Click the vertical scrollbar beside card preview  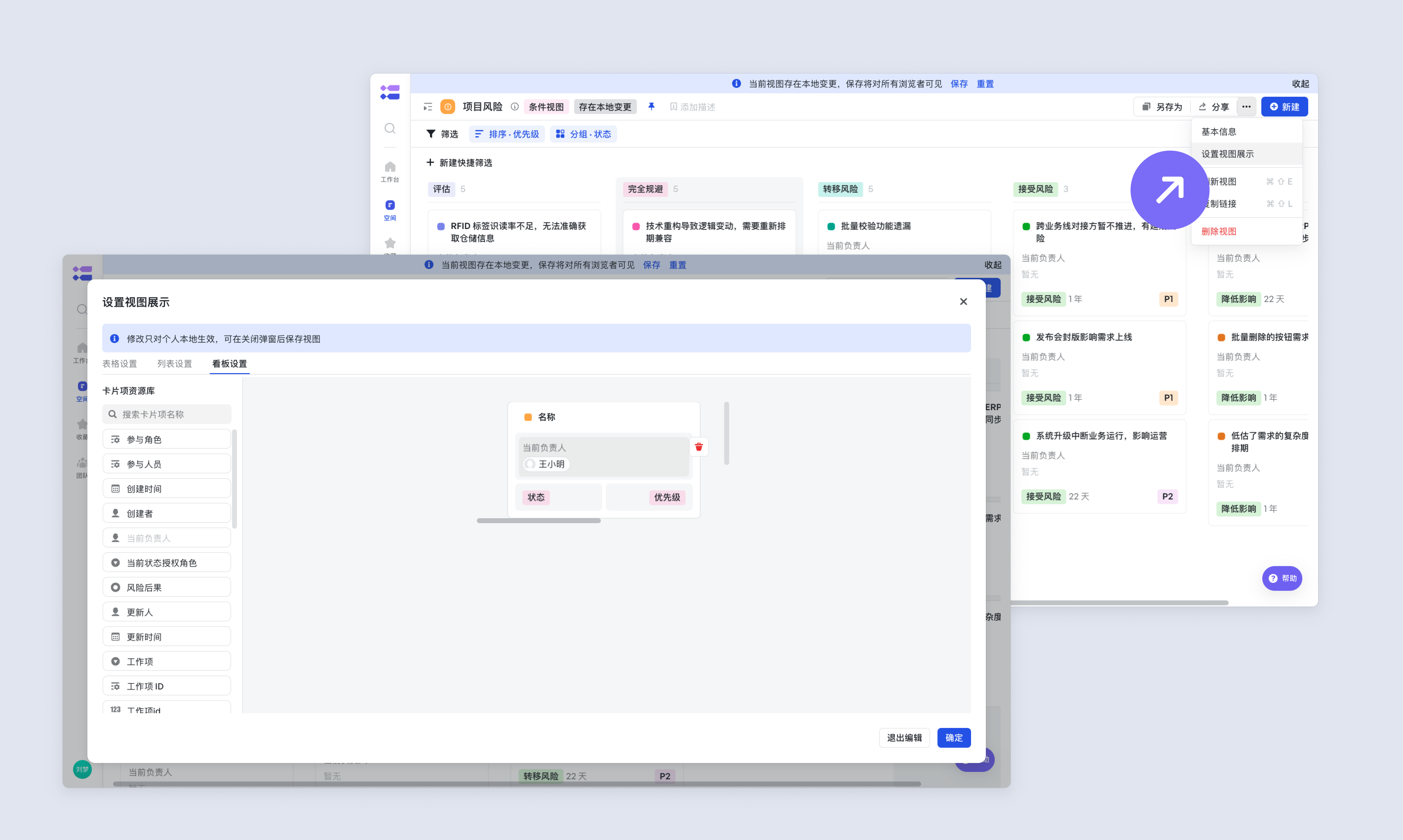tap(726, 433)
